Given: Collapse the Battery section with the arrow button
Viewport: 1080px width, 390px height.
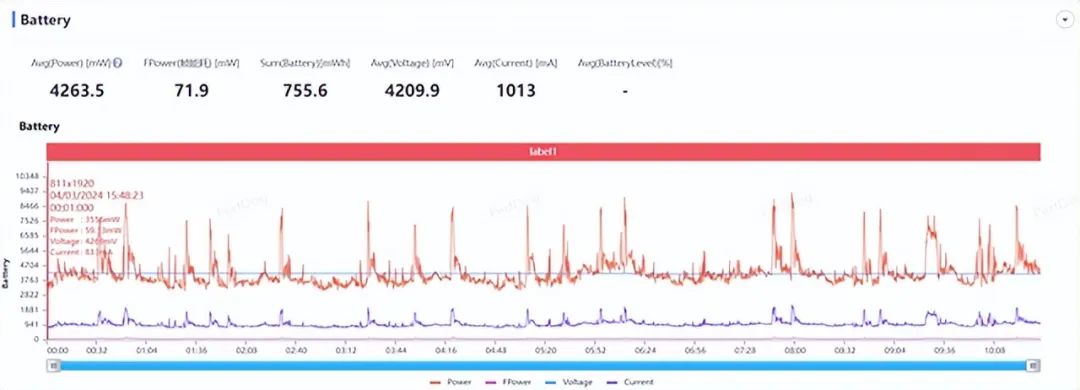Looking at the screenshot, I should coord(1064,20).
